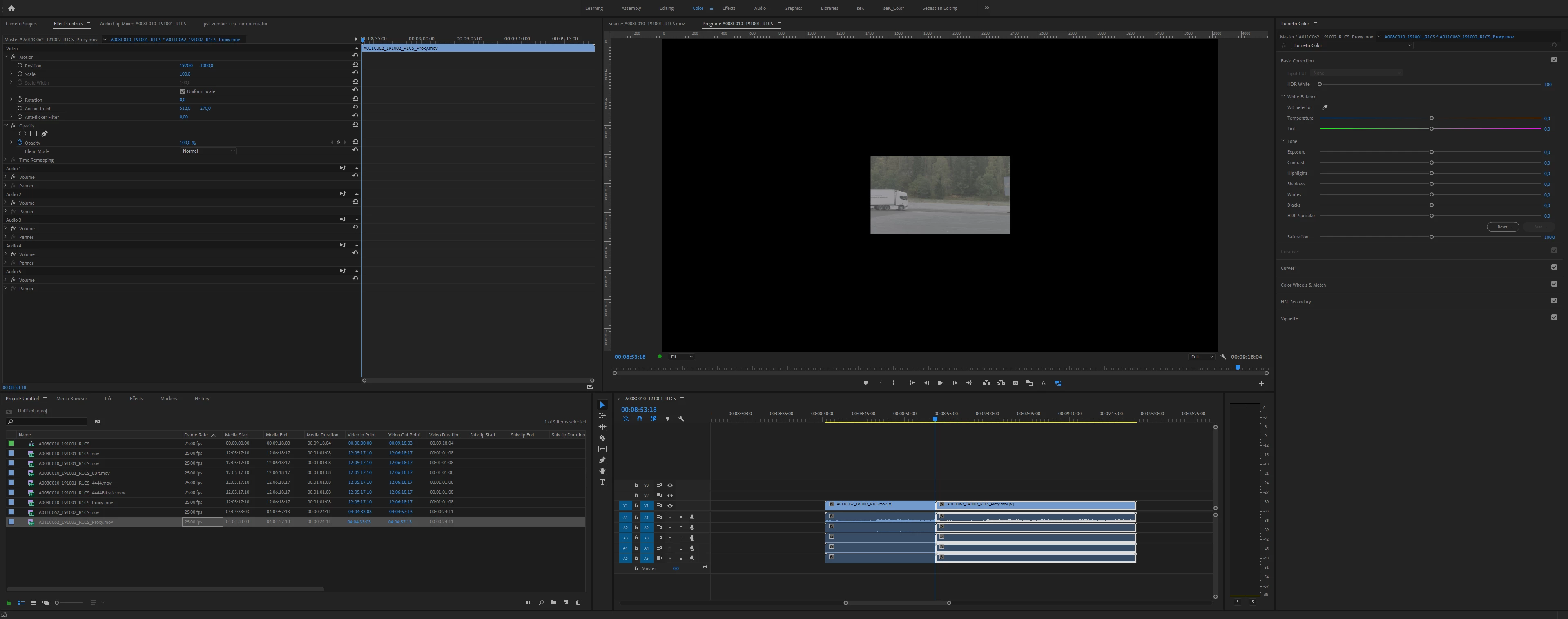
Task: Click the Exposure slider handle
Action: (1431, 152)
